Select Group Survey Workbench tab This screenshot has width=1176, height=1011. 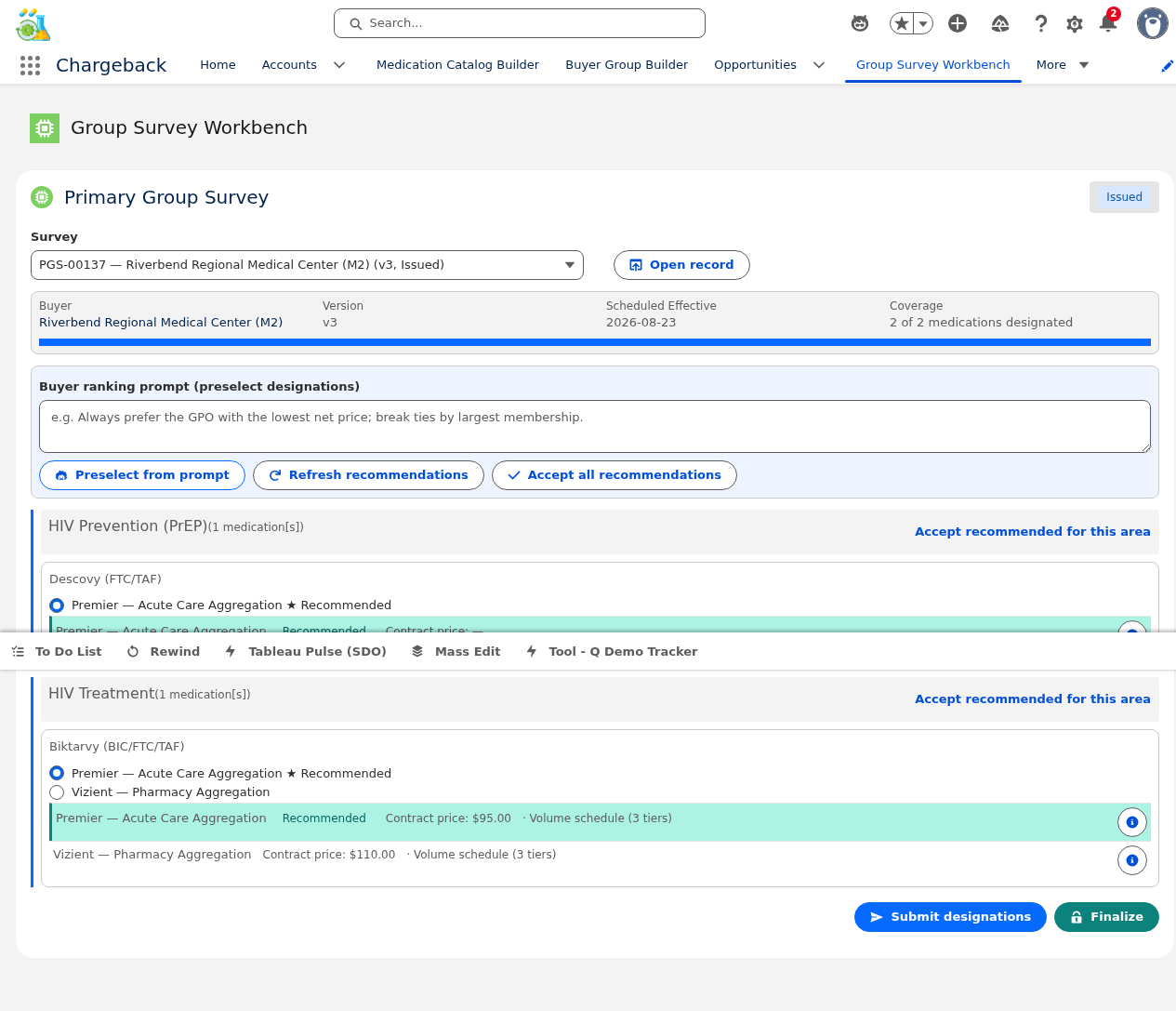tap(932, 65)
